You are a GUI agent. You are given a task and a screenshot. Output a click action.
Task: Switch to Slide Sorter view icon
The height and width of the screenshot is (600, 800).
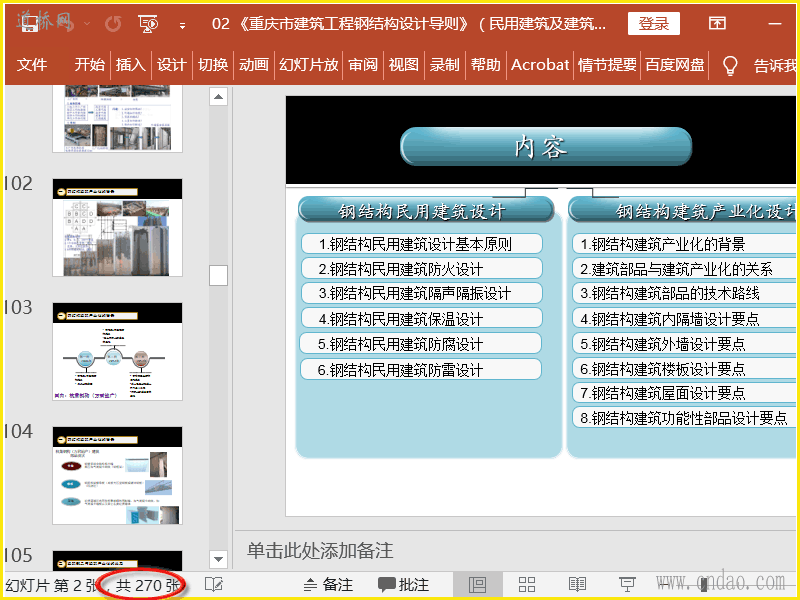(527, 585)
